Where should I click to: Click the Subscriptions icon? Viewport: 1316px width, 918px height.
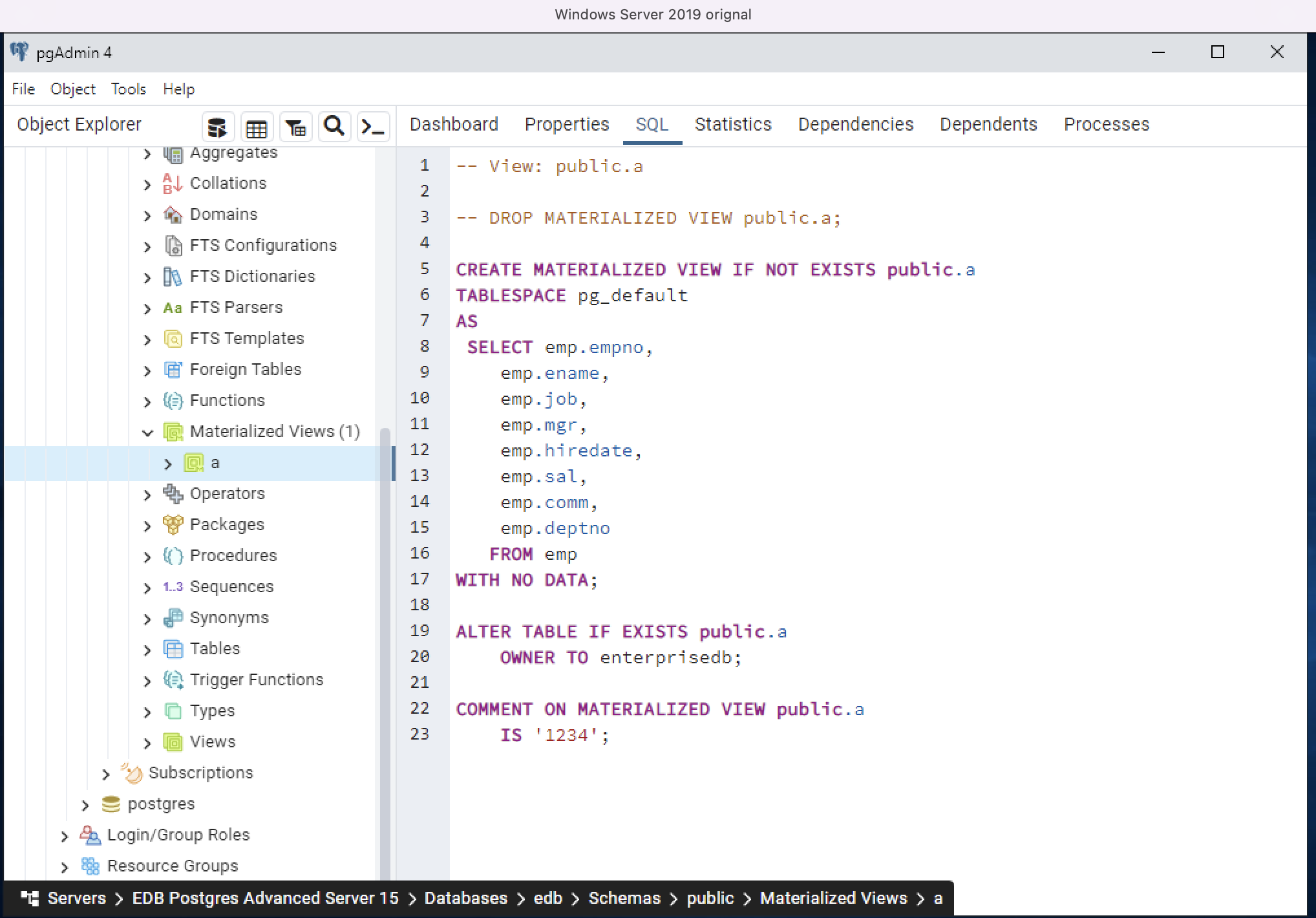click(132, 773)
